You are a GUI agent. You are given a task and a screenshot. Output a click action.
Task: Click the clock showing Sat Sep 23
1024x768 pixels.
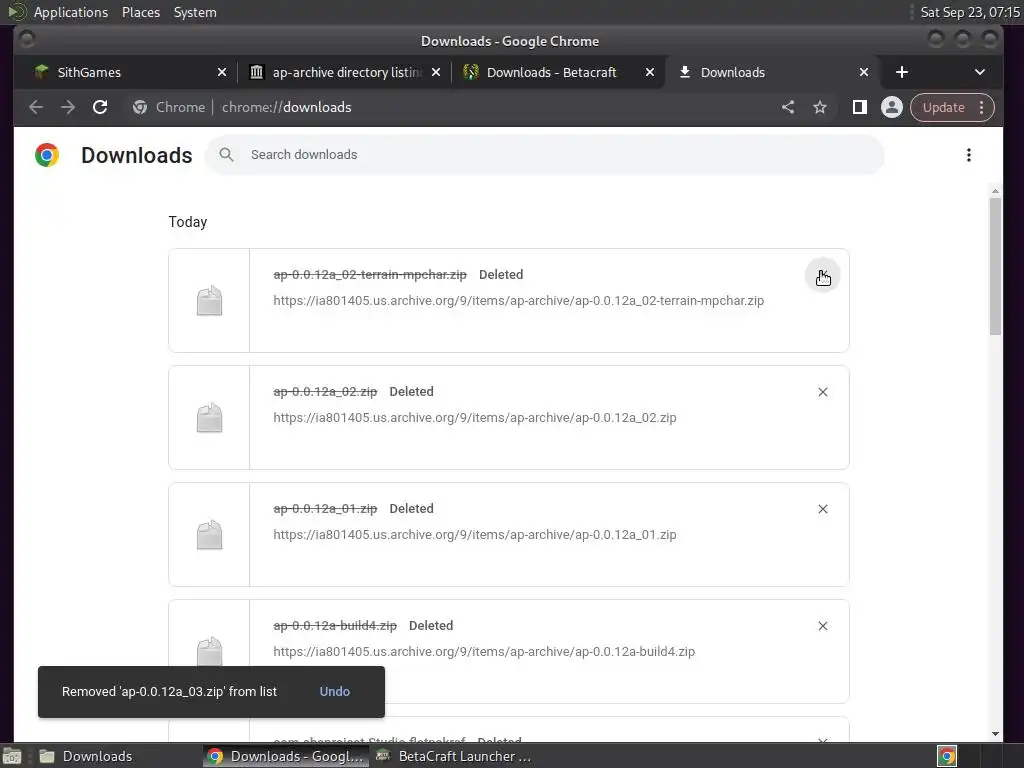tap(970, 12)
